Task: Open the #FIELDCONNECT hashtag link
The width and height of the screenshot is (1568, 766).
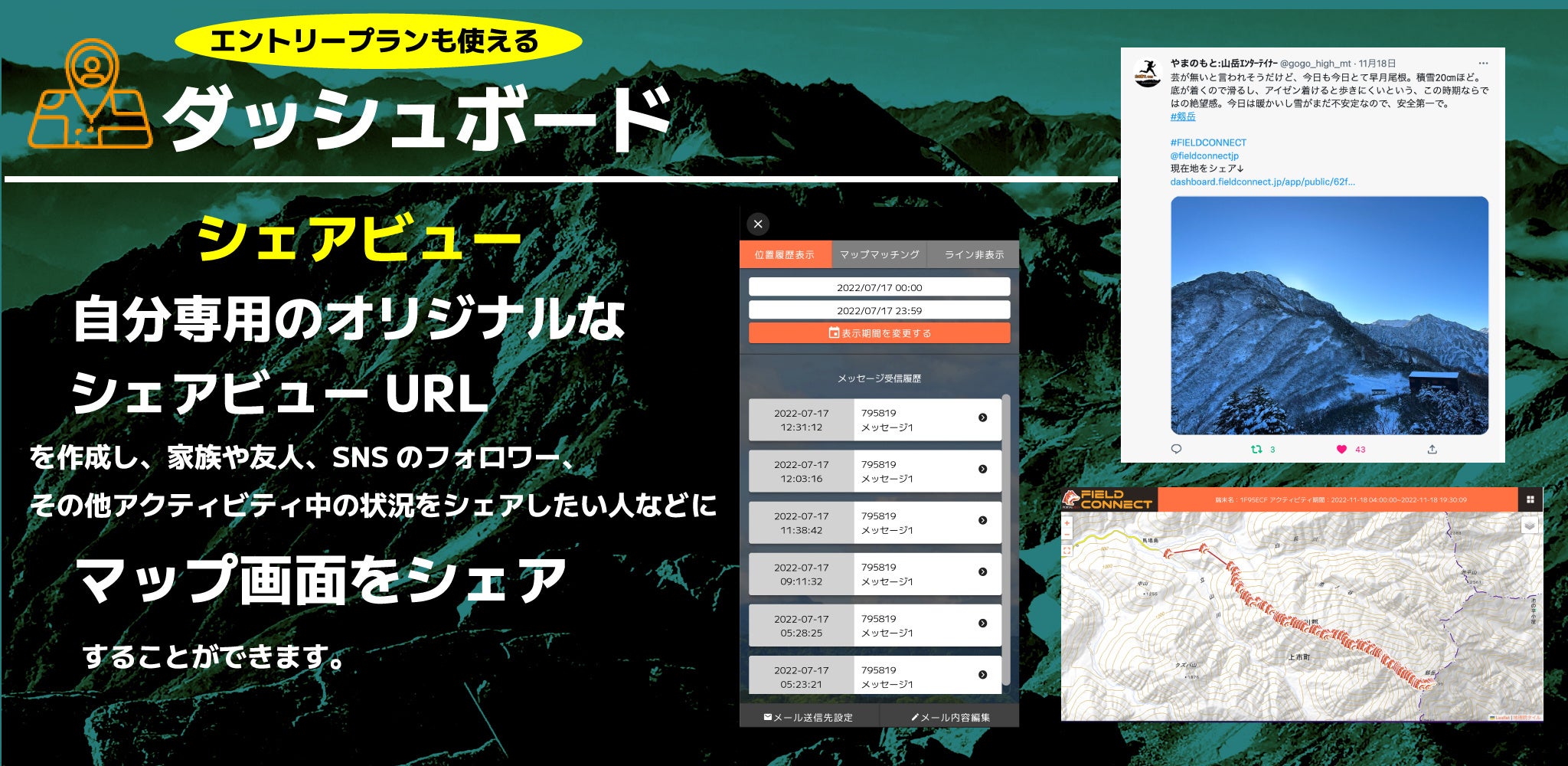Action: [1208, 142]
